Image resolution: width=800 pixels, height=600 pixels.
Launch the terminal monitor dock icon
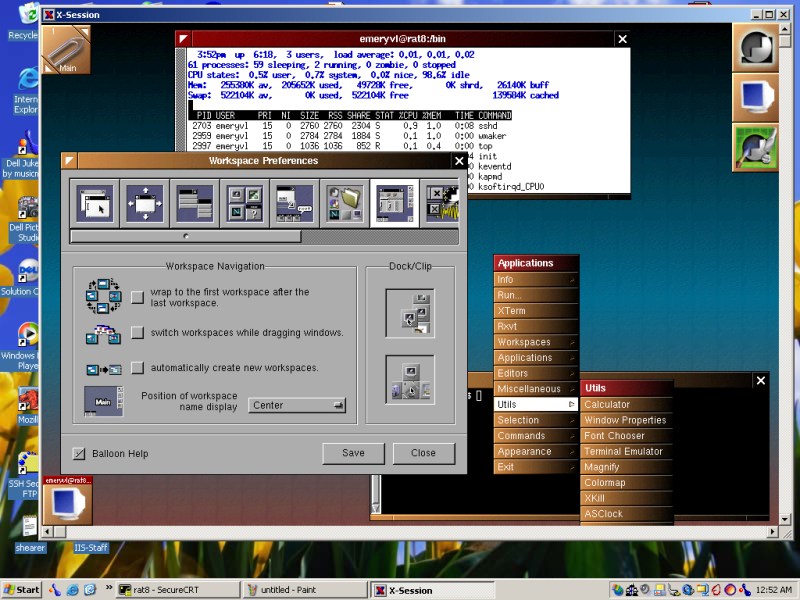pos(757,97)
